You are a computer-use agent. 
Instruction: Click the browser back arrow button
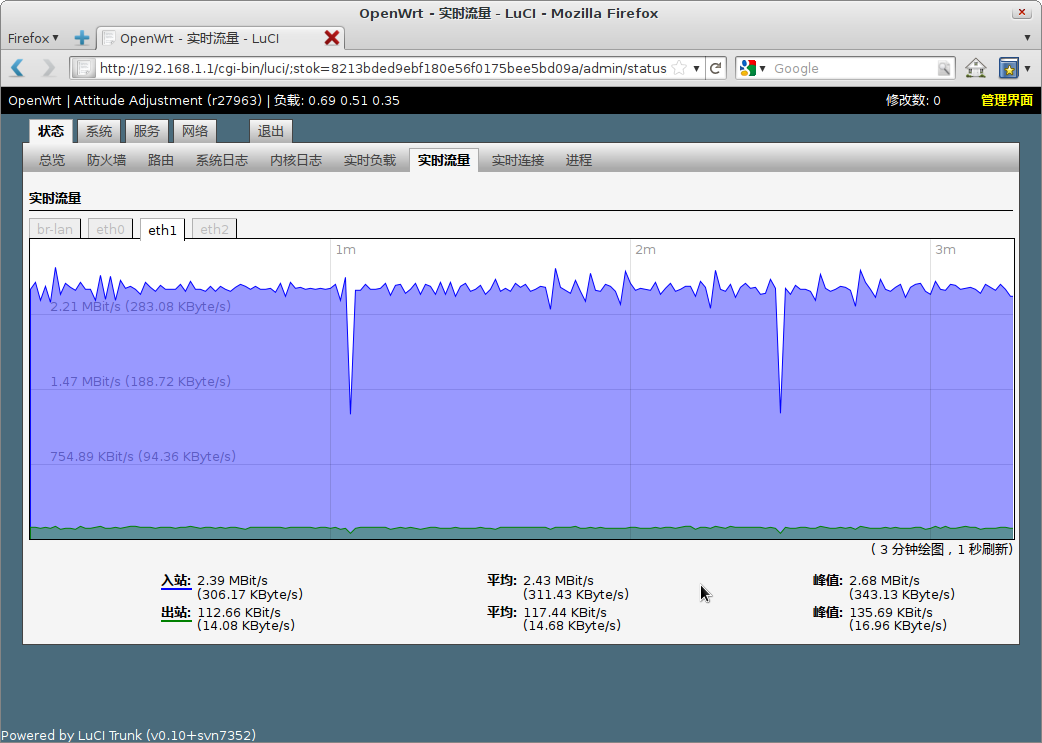click(x=17, y=68)
